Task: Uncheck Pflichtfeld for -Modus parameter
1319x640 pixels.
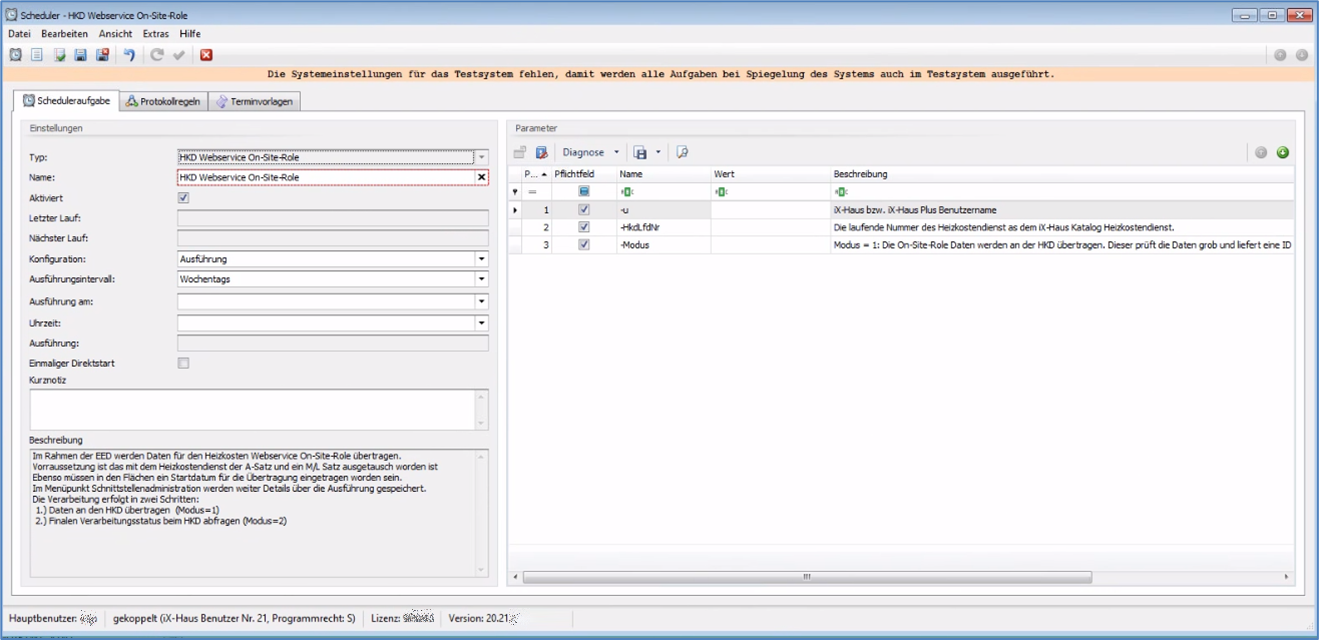Action: point(584,245)
